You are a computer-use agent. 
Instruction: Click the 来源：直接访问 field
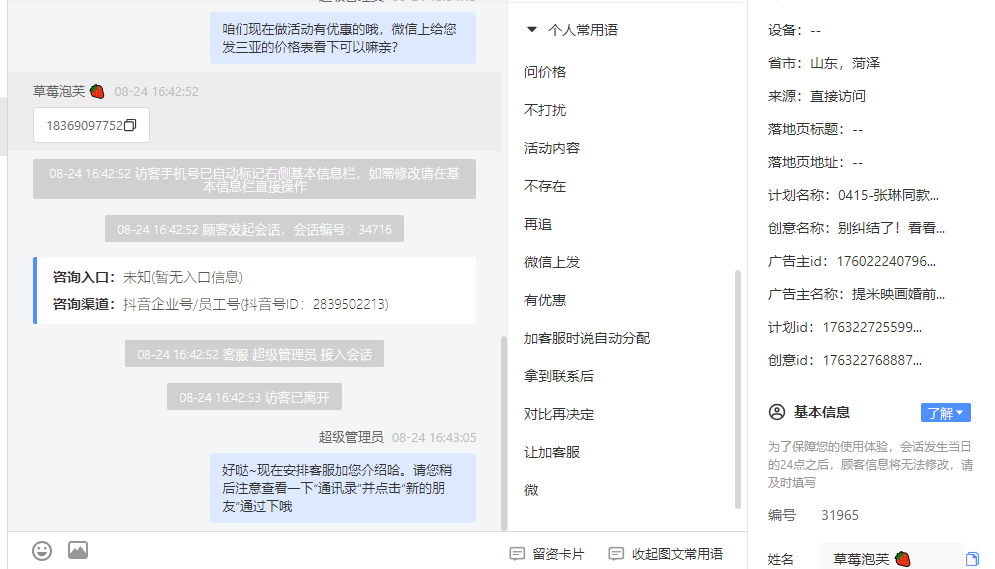click(817, 96)
